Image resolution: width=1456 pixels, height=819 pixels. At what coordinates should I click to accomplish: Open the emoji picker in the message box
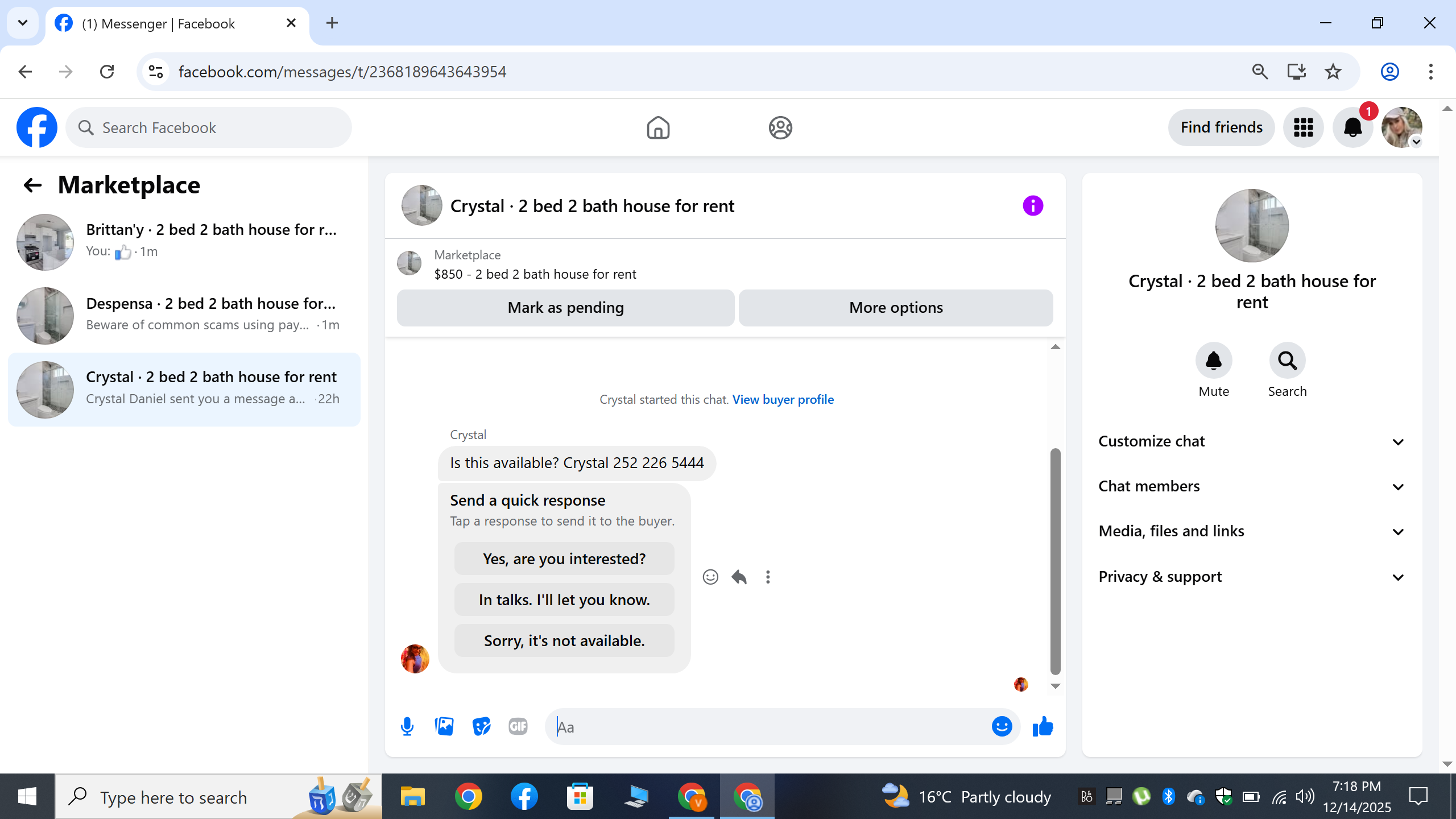(x=1002, y=726)
